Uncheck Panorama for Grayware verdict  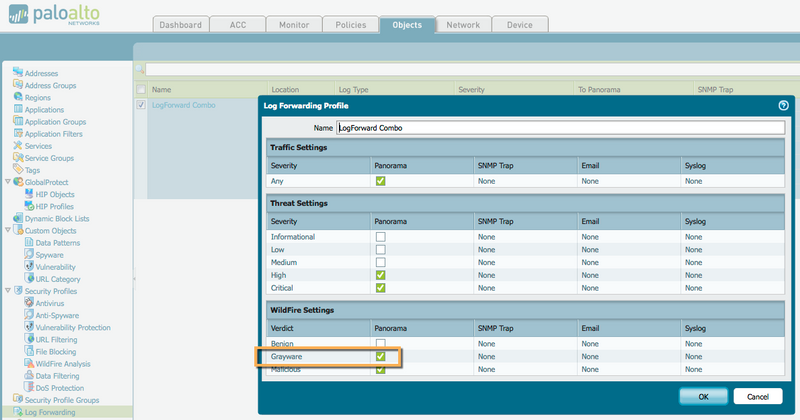click(x=380, y=356)
